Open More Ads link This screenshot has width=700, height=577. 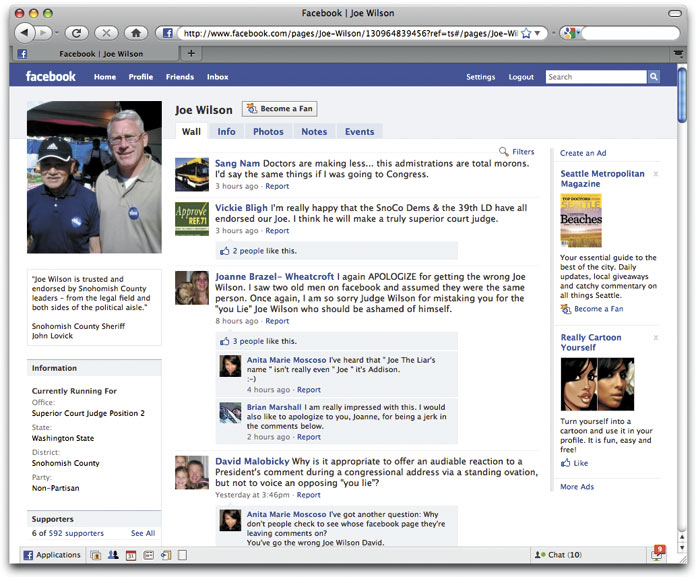point(577,487)
